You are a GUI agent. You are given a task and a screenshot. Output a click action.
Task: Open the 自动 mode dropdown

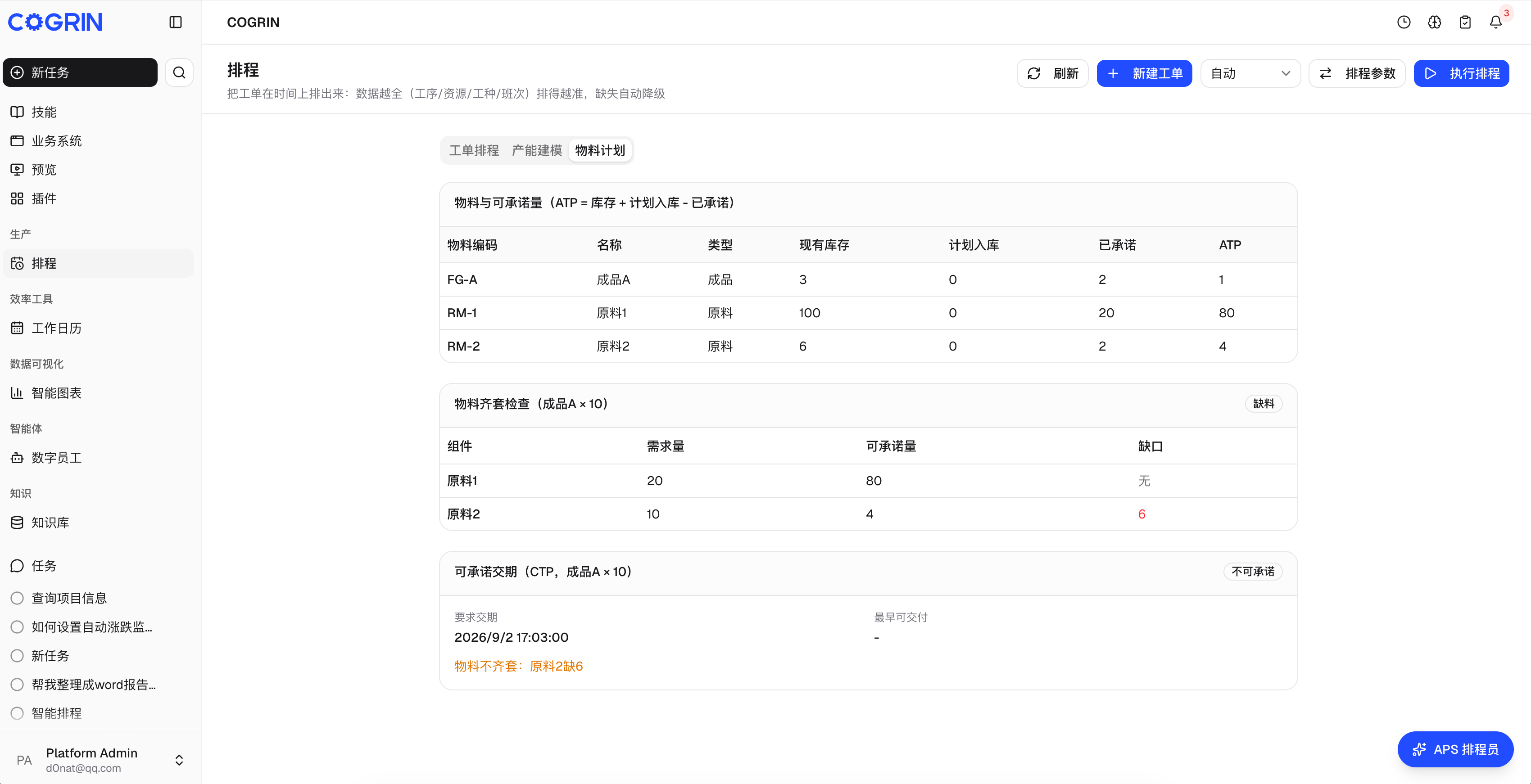point(1250,74)
